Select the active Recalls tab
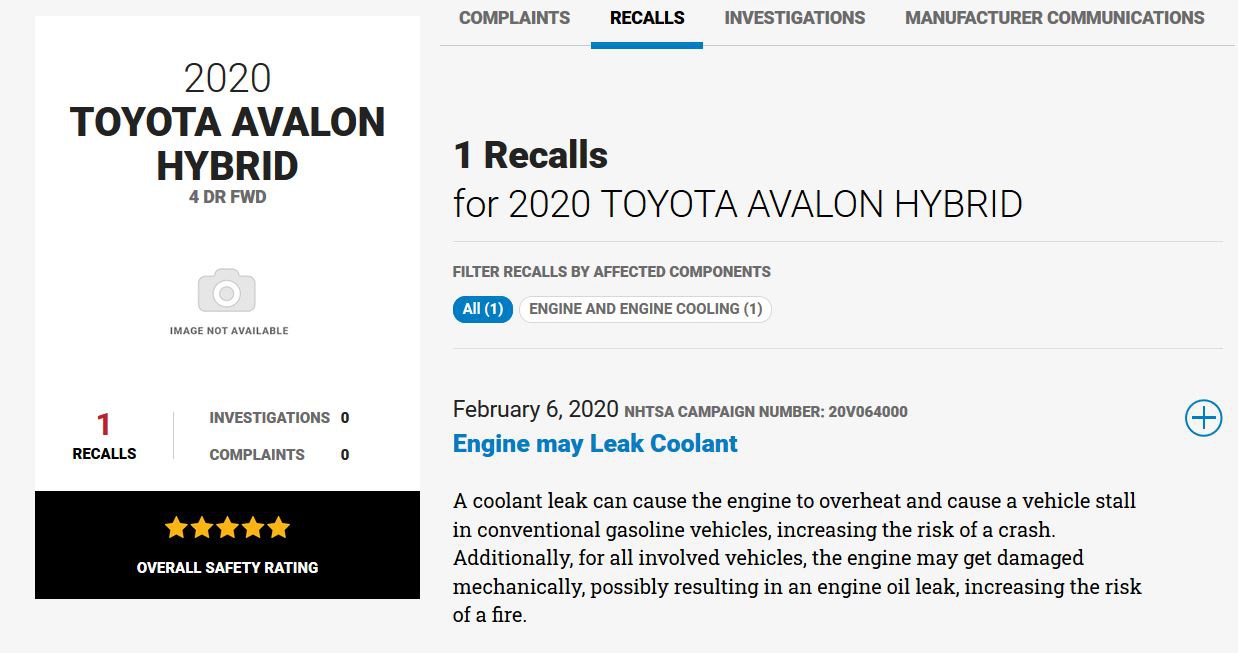Screen dimensions: 1238x653 point(647,18)
